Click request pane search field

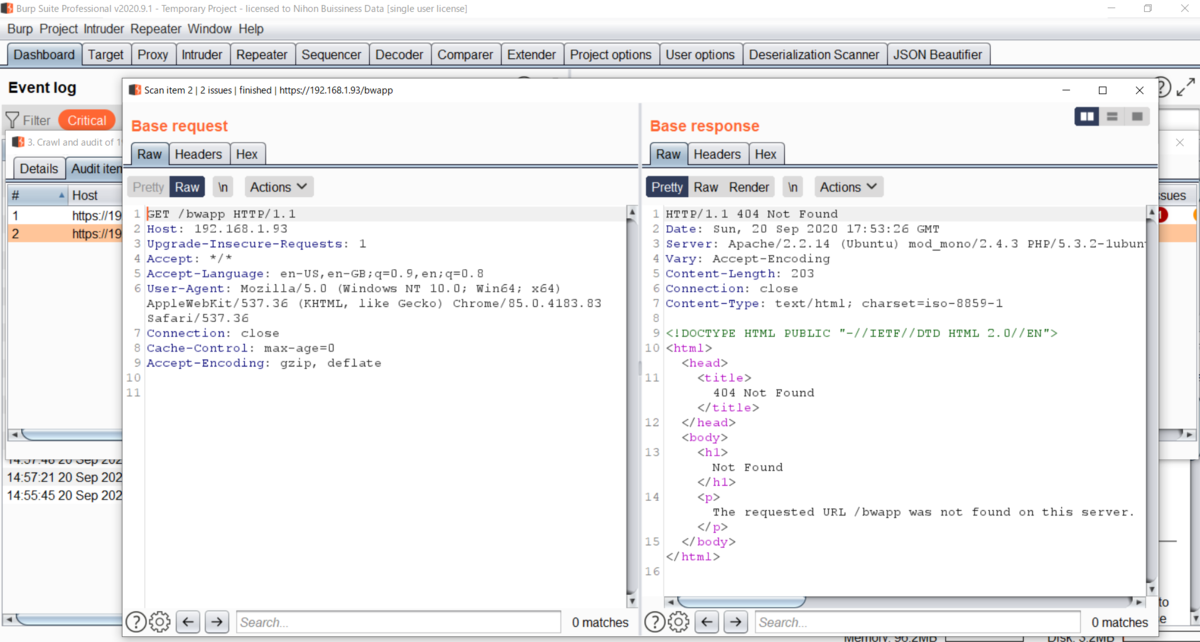[x=398, y=622]
